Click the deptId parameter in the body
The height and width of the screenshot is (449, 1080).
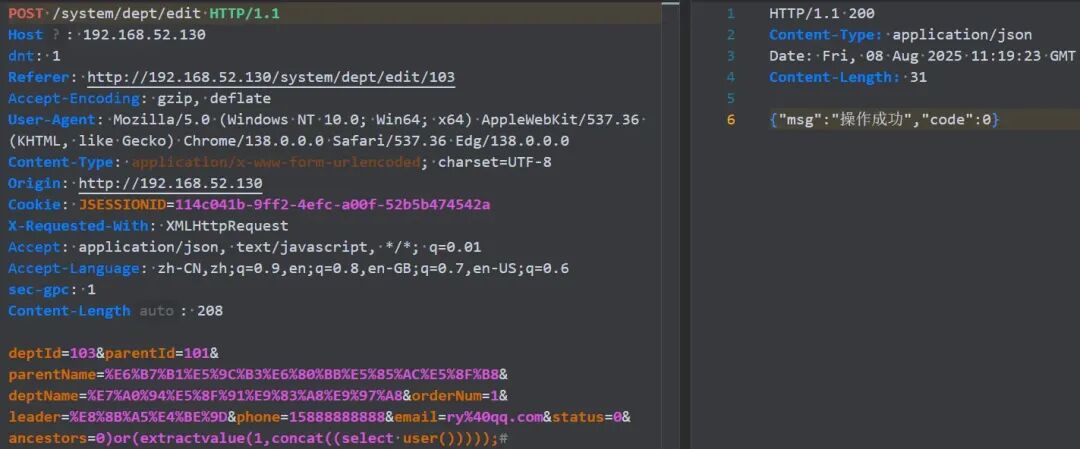click(34, 353)
